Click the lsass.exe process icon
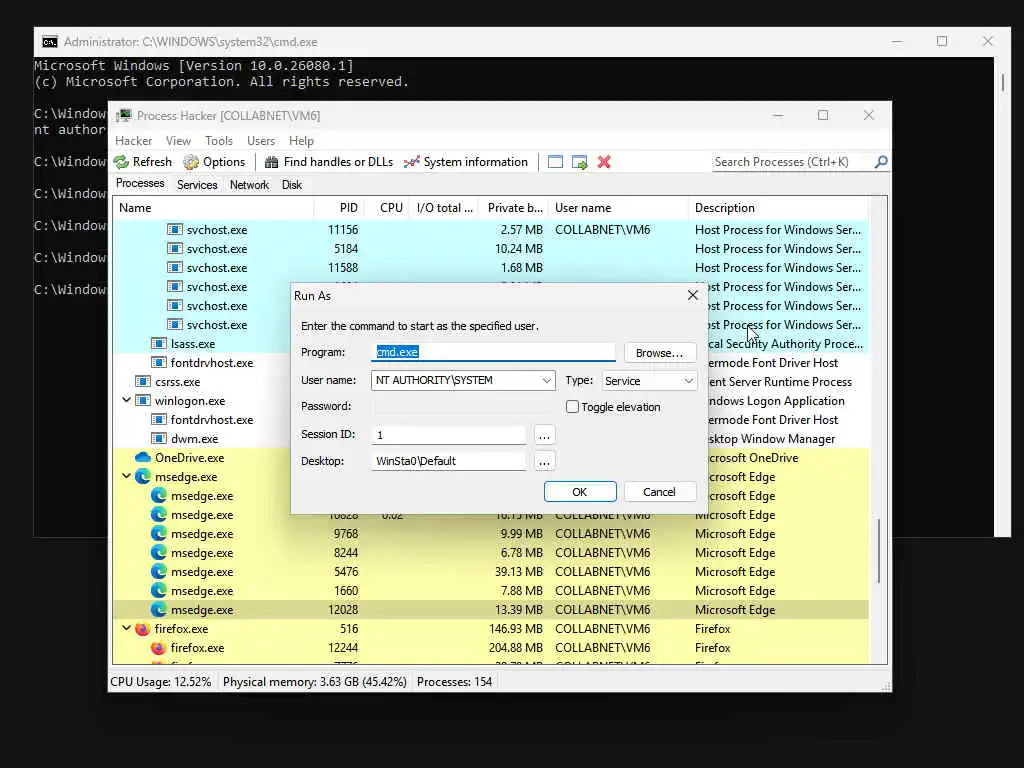1024x768 pixels. [159, 344]
